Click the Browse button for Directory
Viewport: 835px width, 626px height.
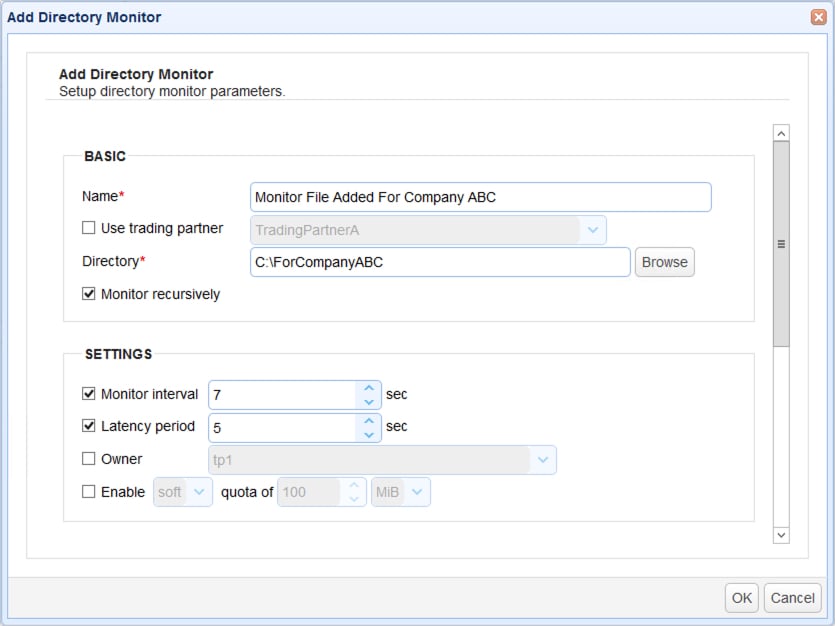(664, 262)
